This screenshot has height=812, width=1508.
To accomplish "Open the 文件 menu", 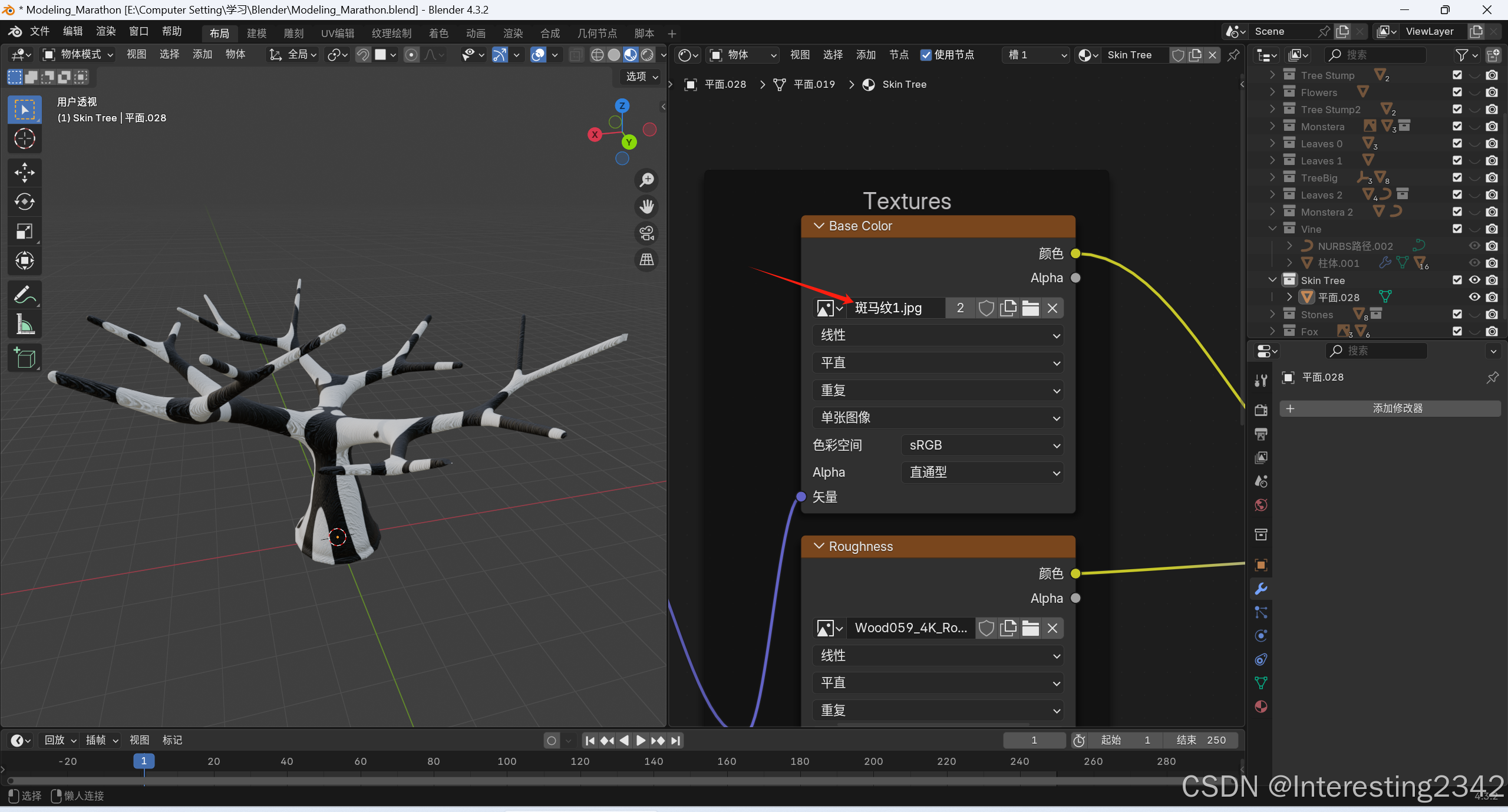I will (39, 31).
